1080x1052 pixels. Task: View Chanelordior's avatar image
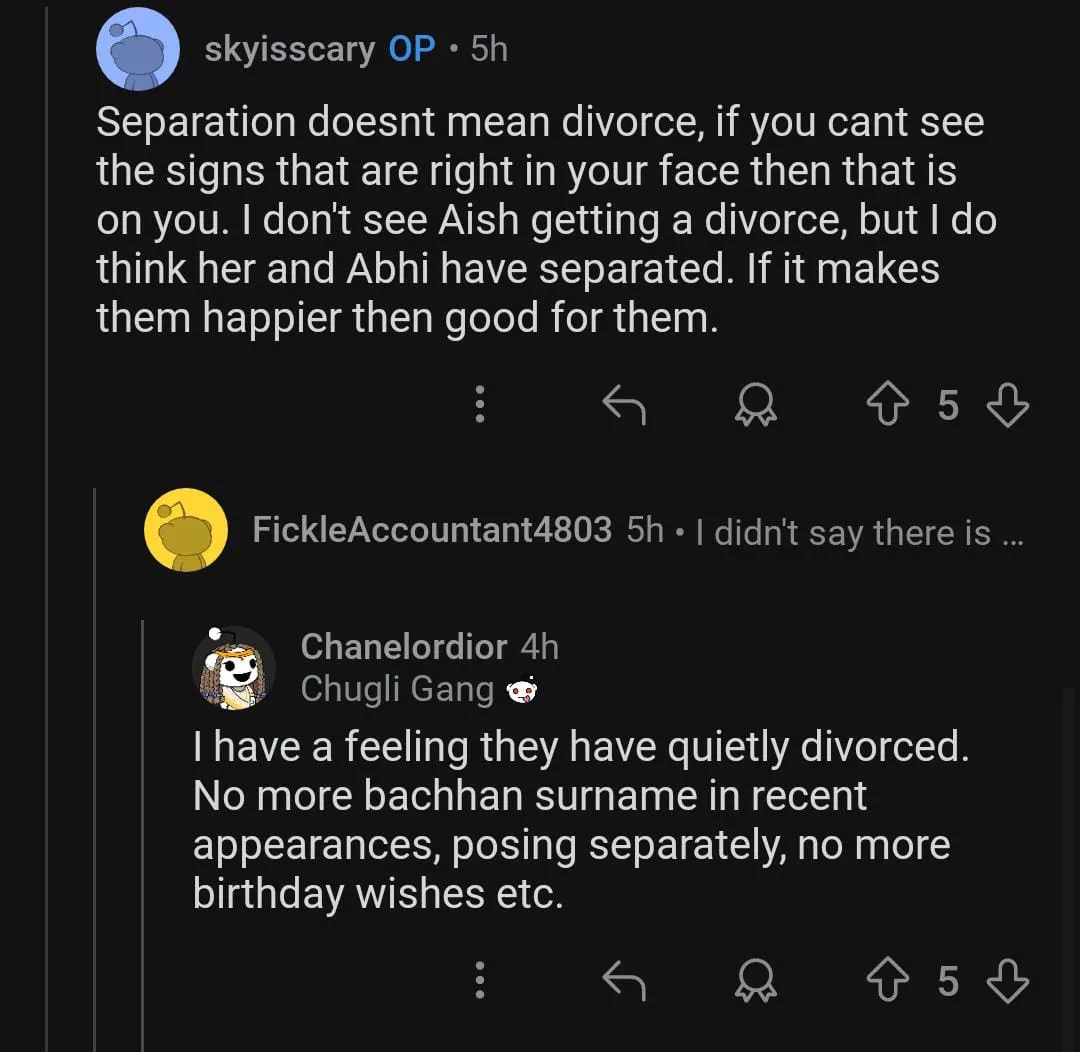coord(234,668)
